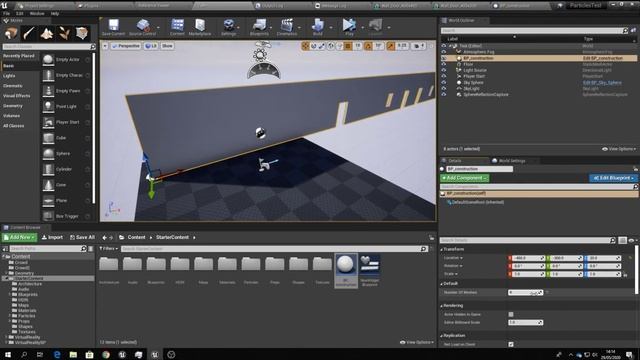Toggle rotation snapping in the viewport
Image resolution: width=640 pixels, height=360 pixels.
tap(368, 46)
